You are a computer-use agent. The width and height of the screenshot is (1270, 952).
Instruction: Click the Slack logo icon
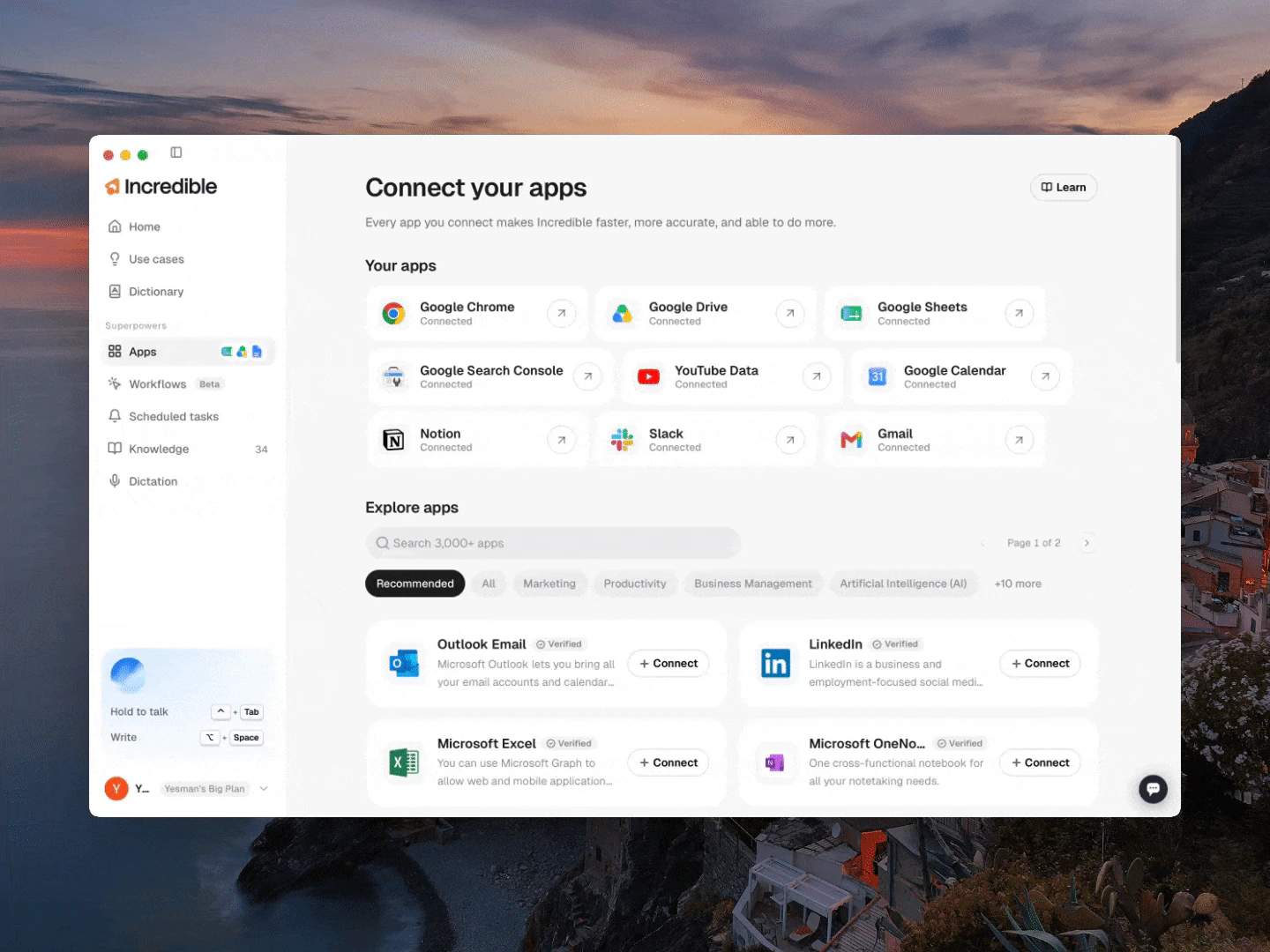coord(623,440)
